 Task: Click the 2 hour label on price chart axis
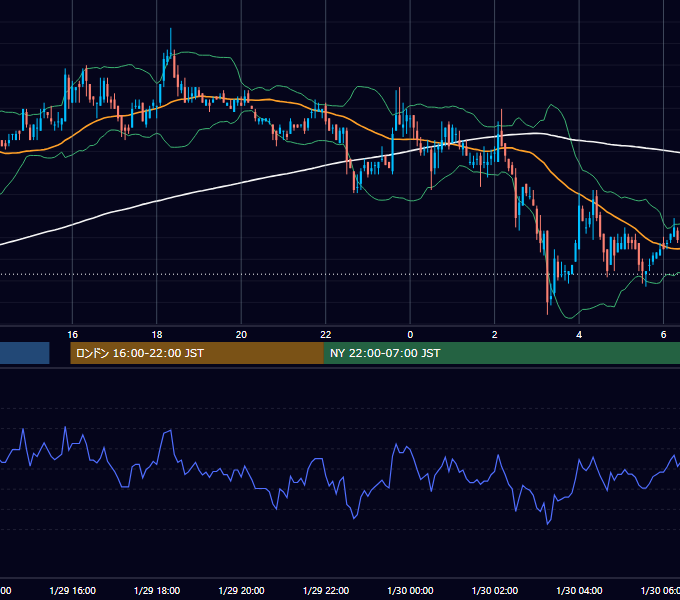tap(494, 335)
